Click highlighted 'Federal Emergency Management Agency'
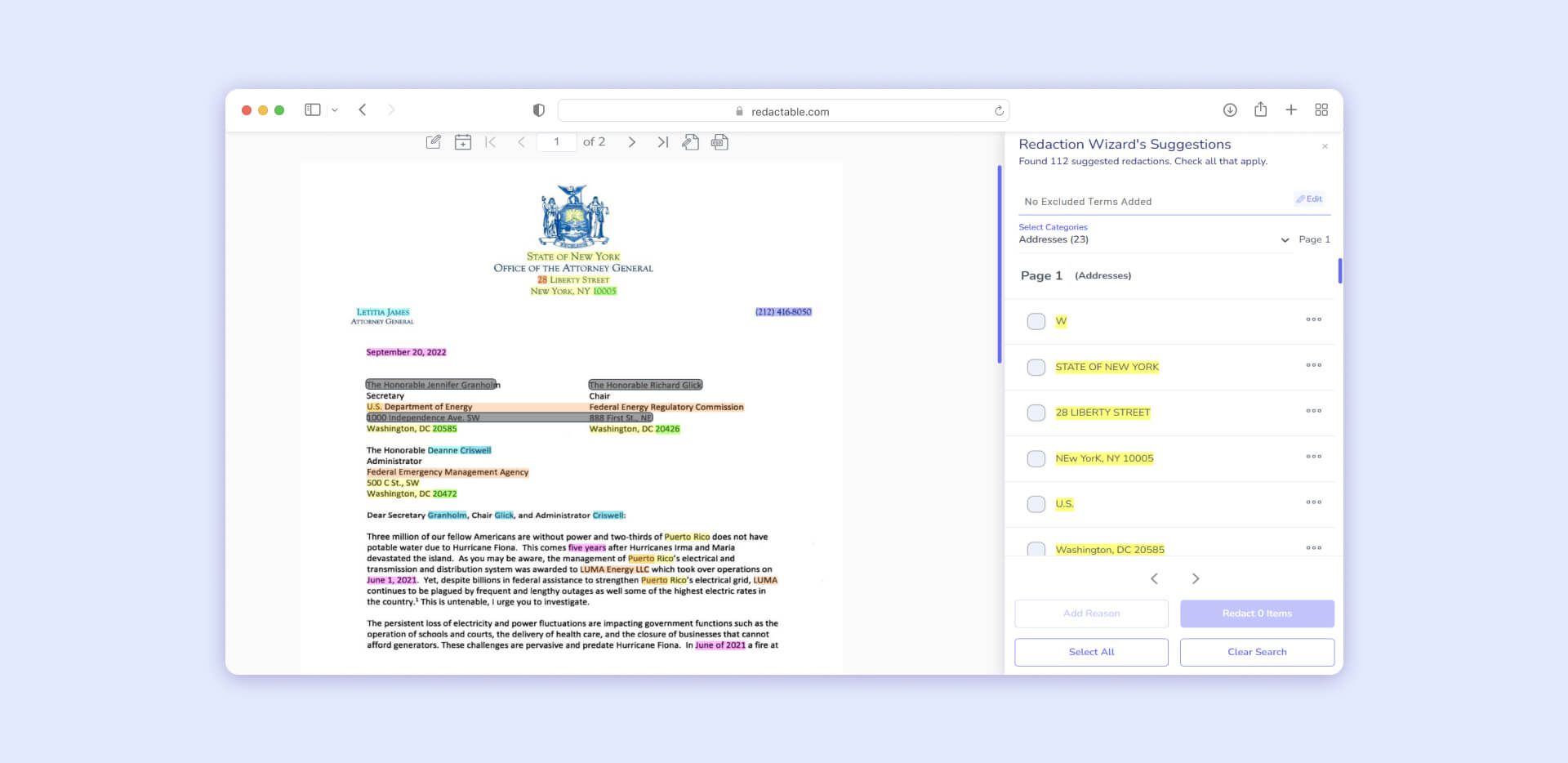Screen dimensions: 1568x763 [x=448, y=472]
